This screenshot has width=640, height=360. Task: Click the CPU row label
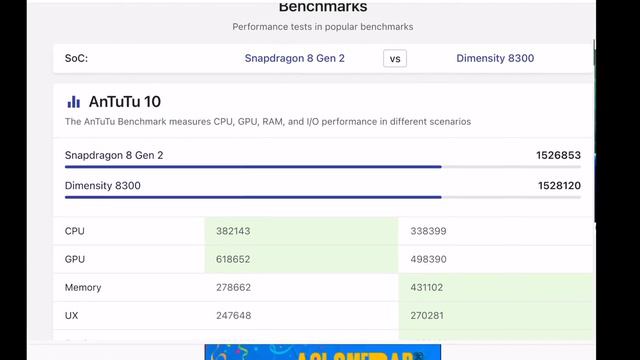pos(75,231)
